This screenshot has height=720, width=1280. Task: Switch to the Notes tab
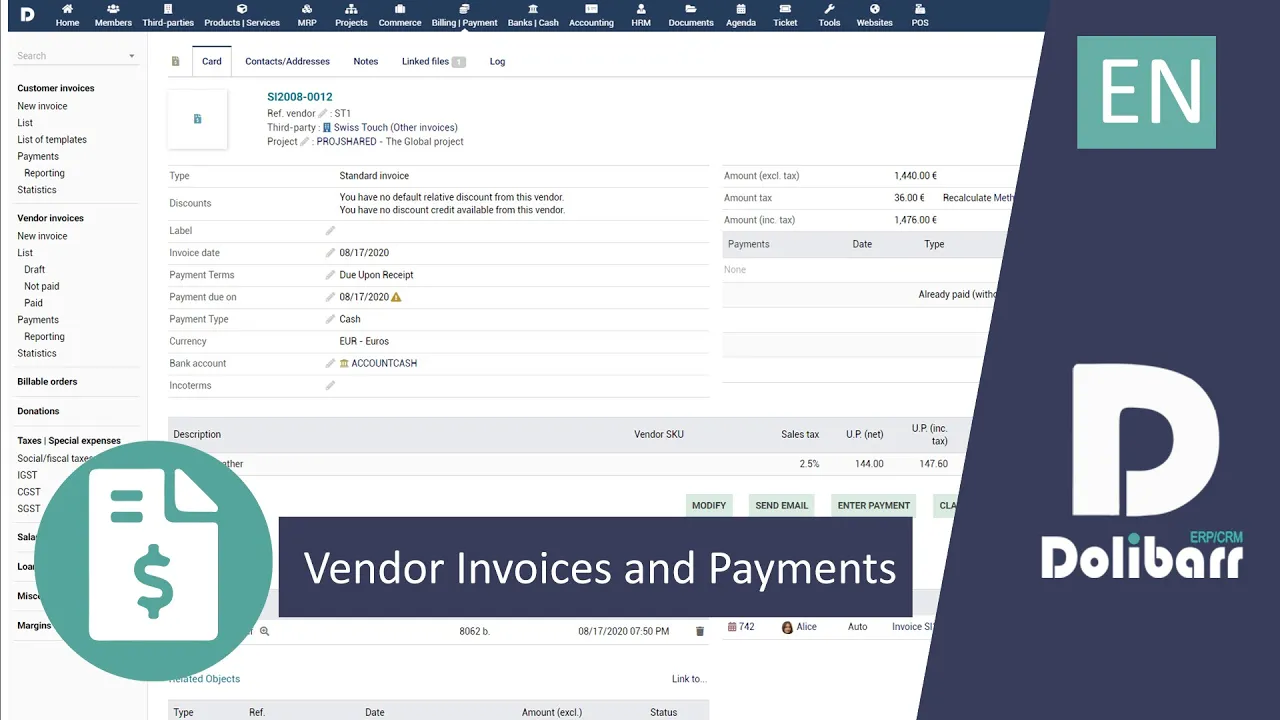pyautogui.click(x=366, y=61)
